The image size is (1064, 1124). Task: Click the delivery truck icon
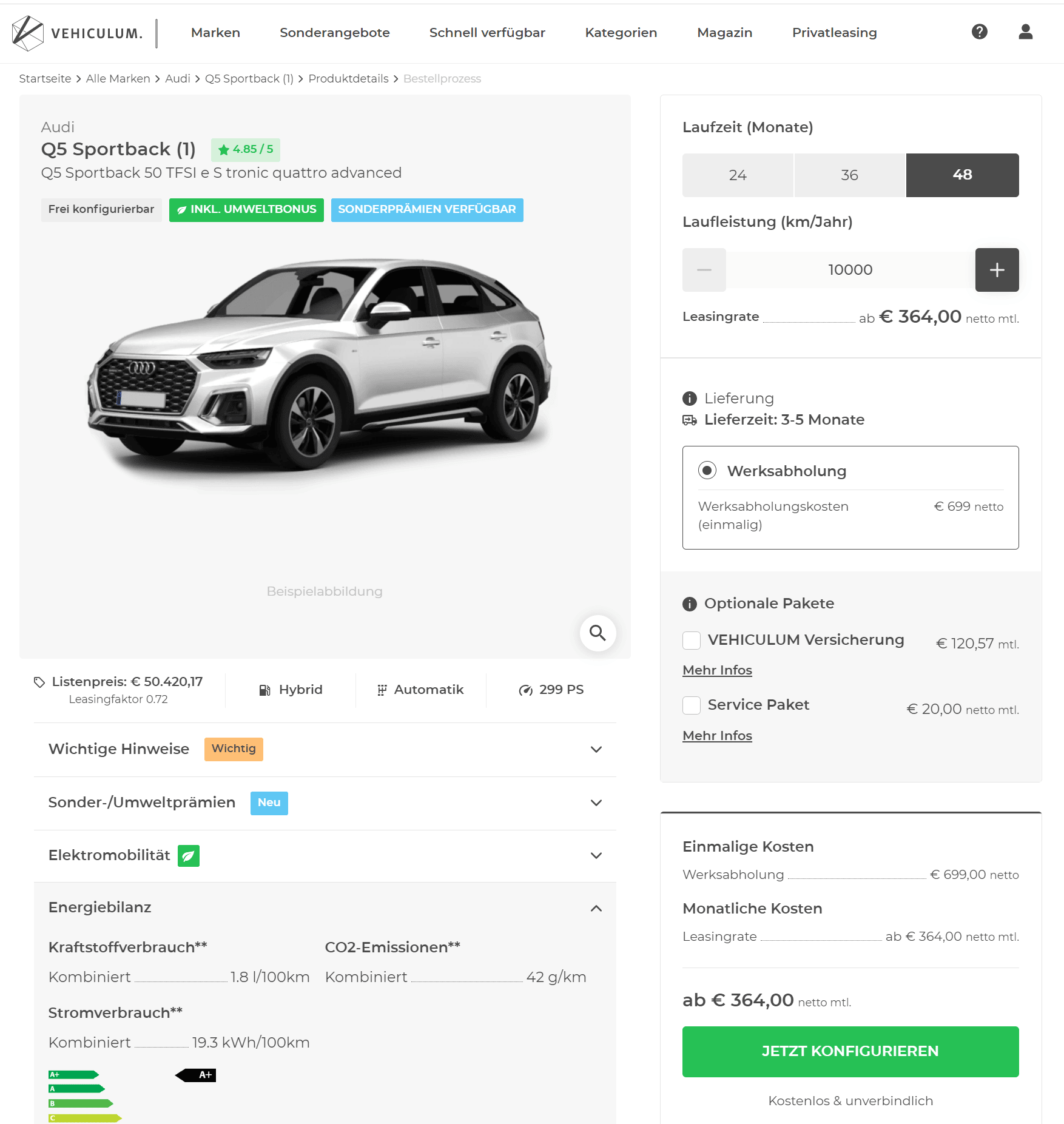click(690, 420)
